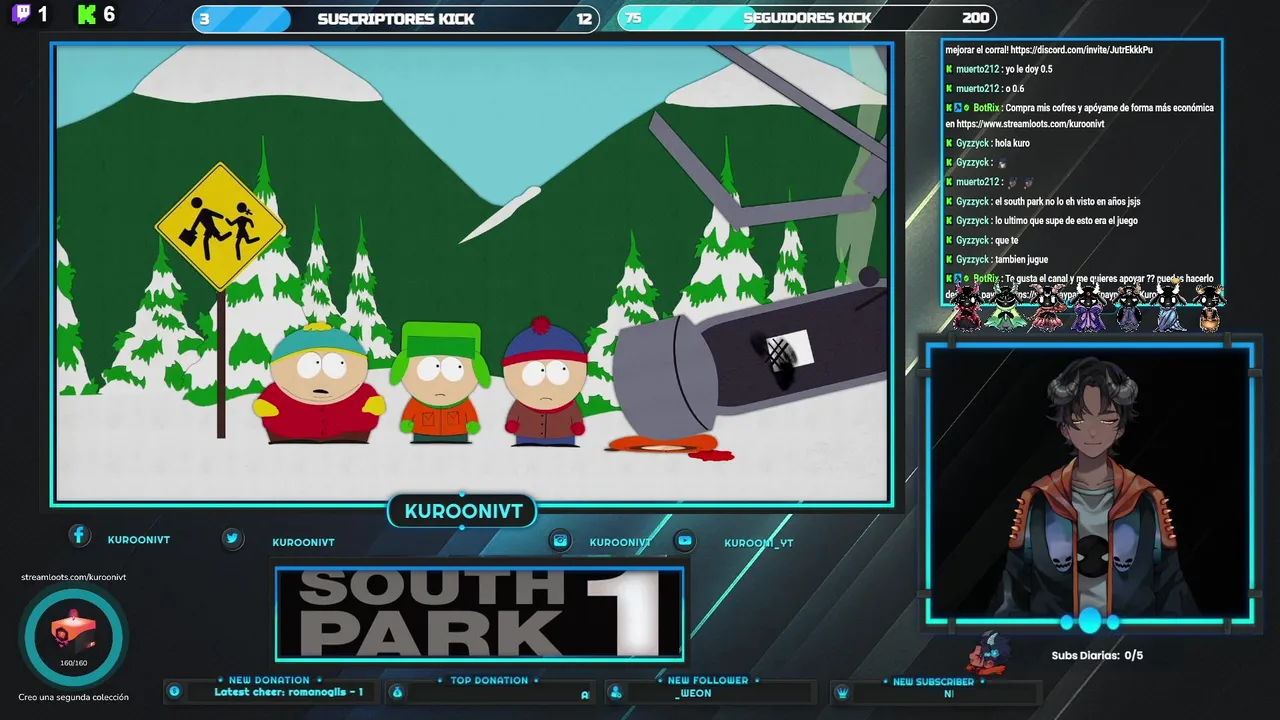Viewport: 1280px width, 720px height.
Task: Click the '_WEON' new follower name
Action: coord(693,693)
